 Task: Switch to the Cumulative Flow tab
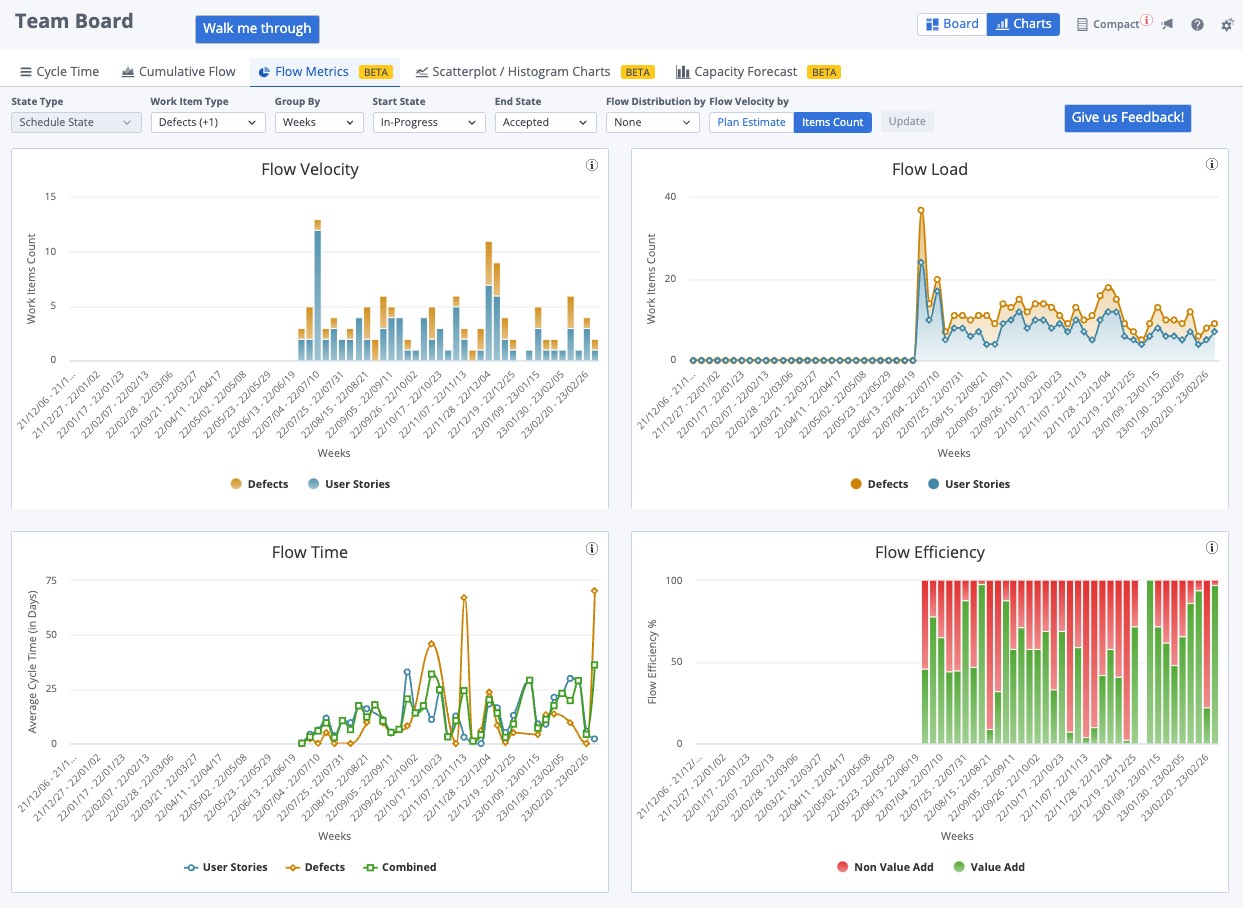click(x=178, y=72)
